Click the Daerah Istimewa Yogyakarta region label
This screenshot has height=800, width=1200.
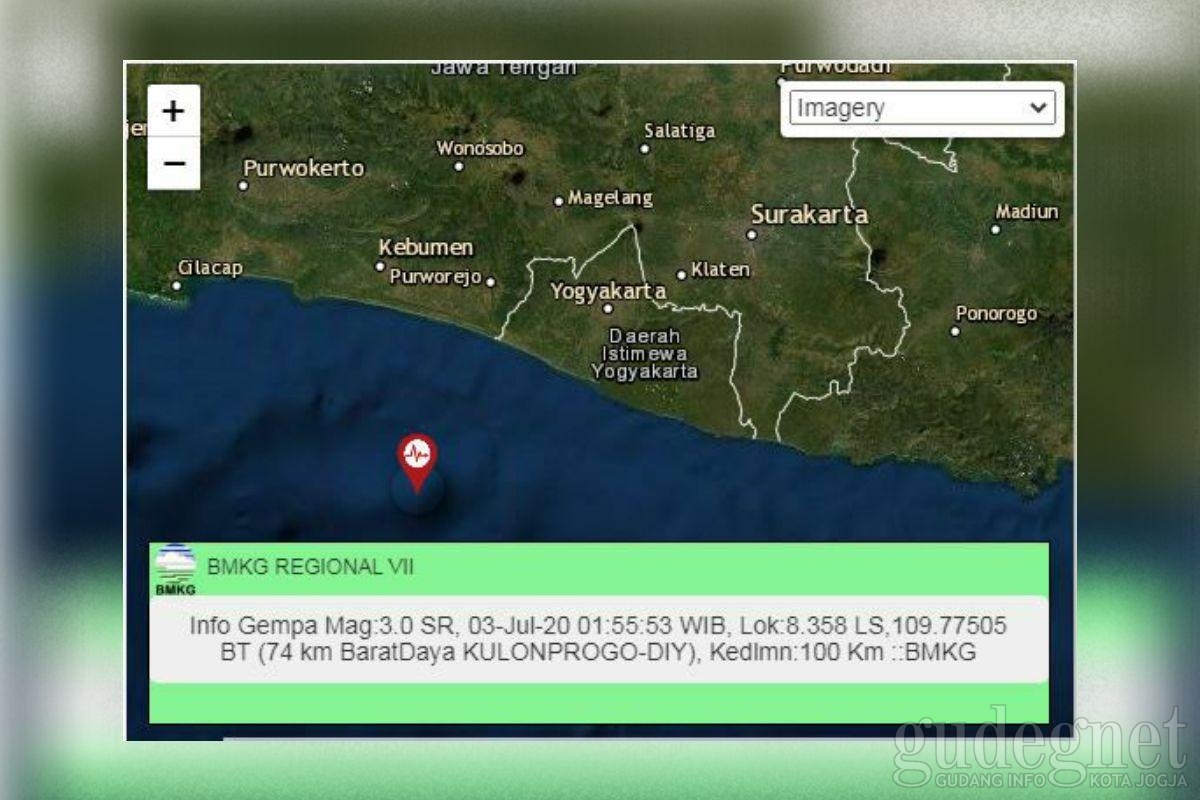pyautogui.click(x=644, y=354)
